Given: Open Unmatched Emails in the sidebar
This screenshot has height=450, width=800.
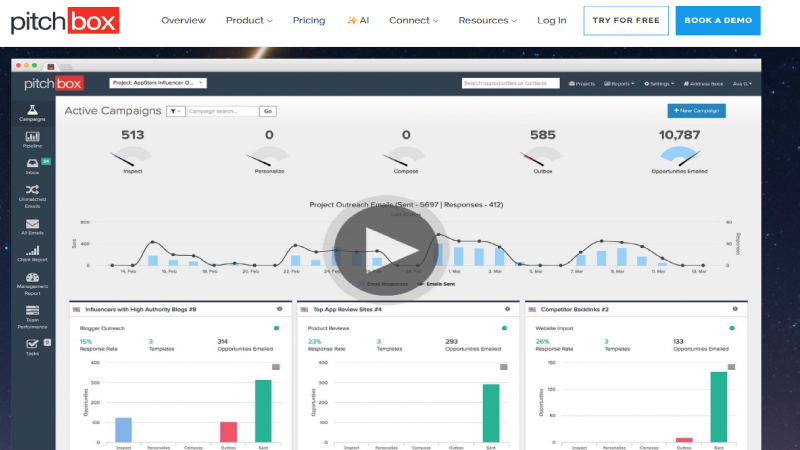Looking at the screenshot, I should pos(32,196).
